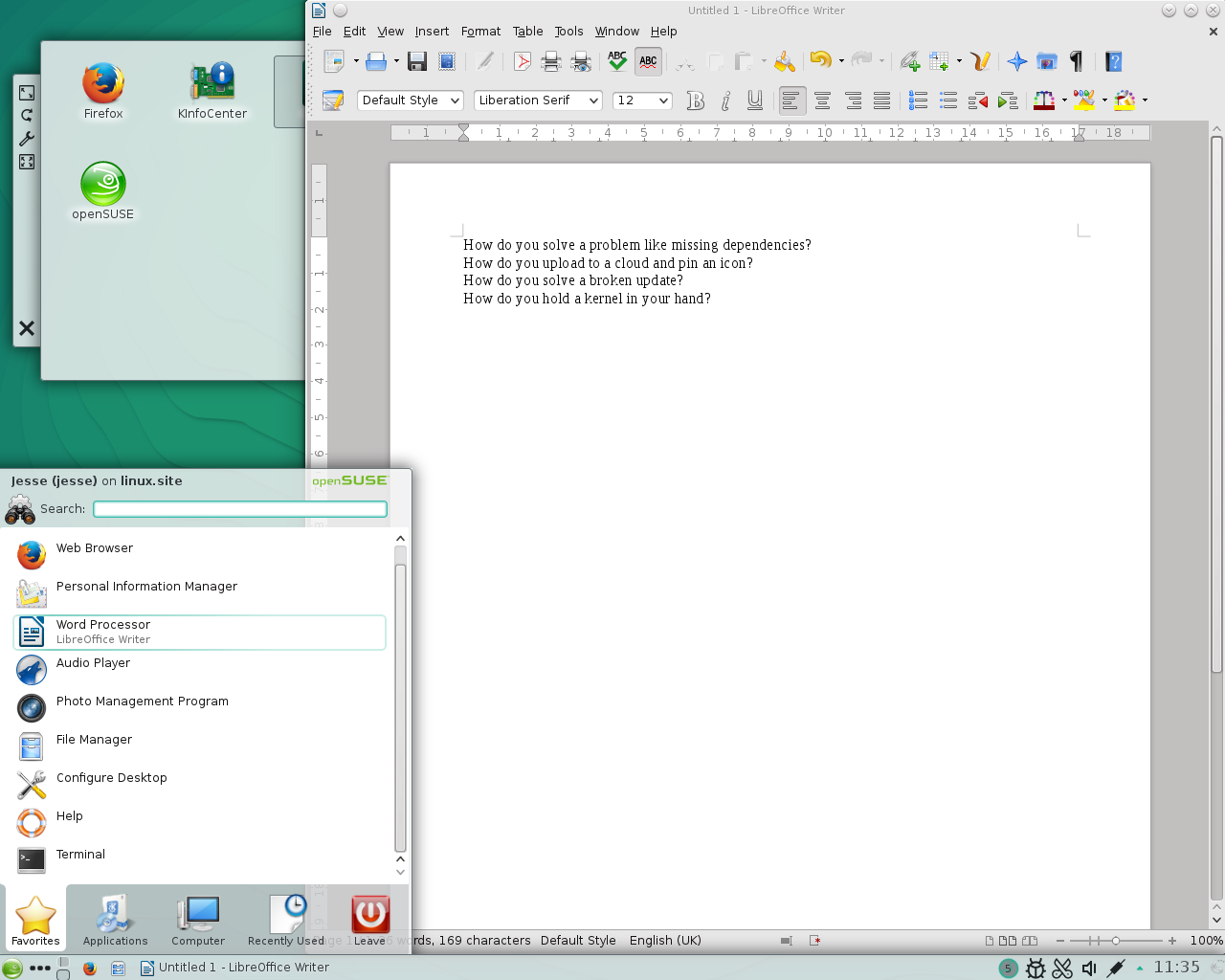Open the Format menu
The image size is (1225, 980).
pos(480,32)
